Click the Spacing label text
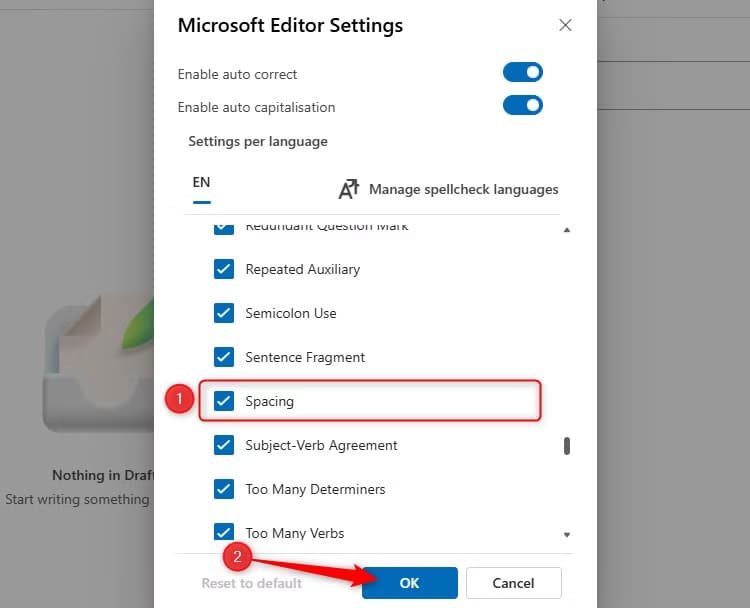This screenshot has height=608, width=750. [x=269, y=401]
